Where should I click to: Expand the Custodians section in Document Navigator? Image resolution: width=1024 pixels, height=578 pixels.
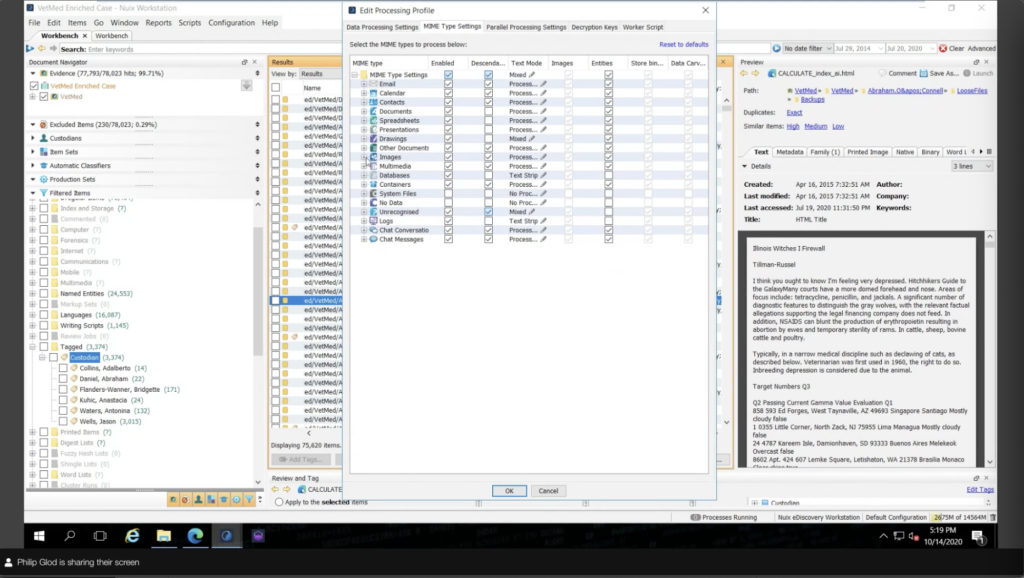point(33,138)
